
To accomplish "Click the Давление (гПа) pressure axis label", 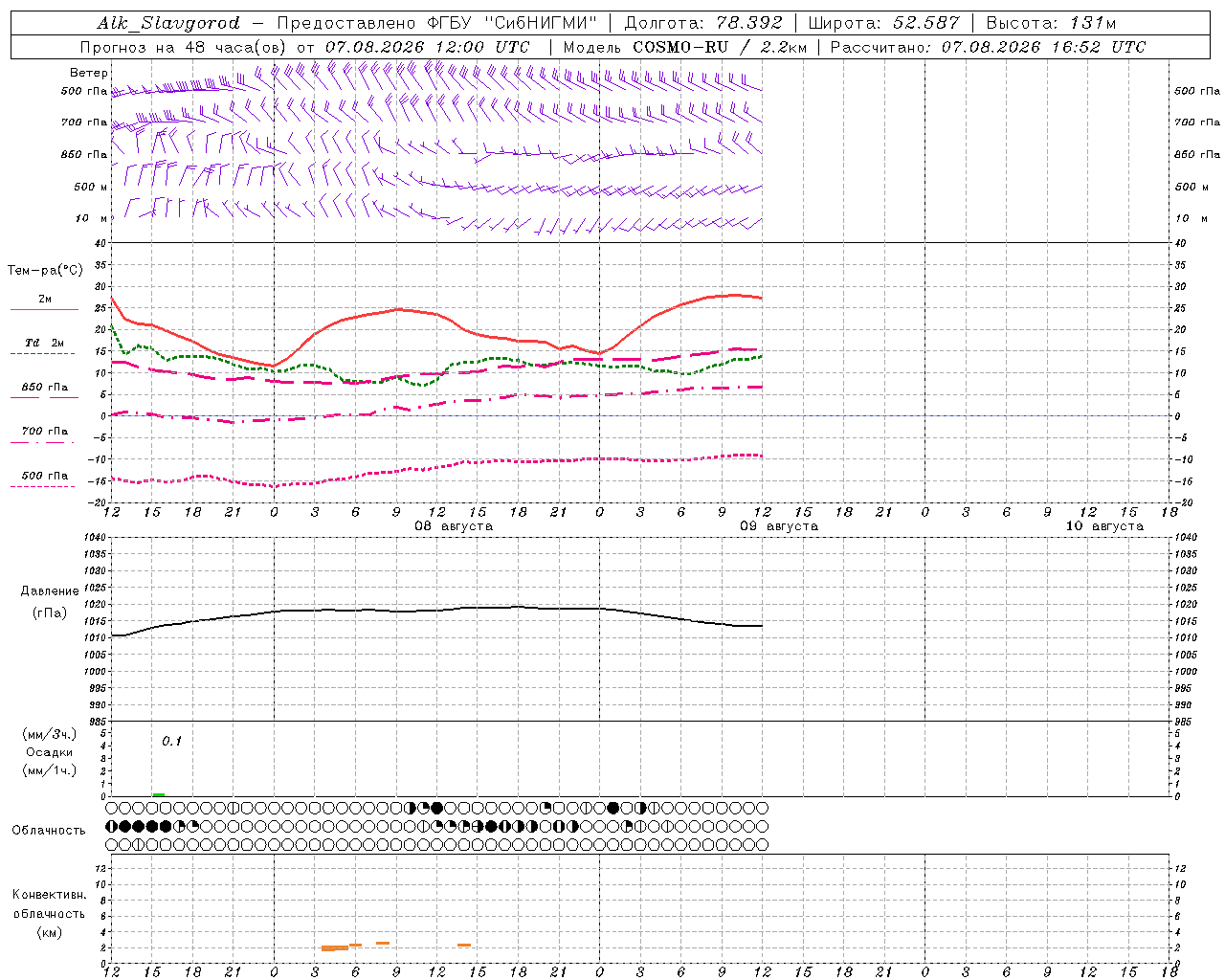I will tap(50, 602).
